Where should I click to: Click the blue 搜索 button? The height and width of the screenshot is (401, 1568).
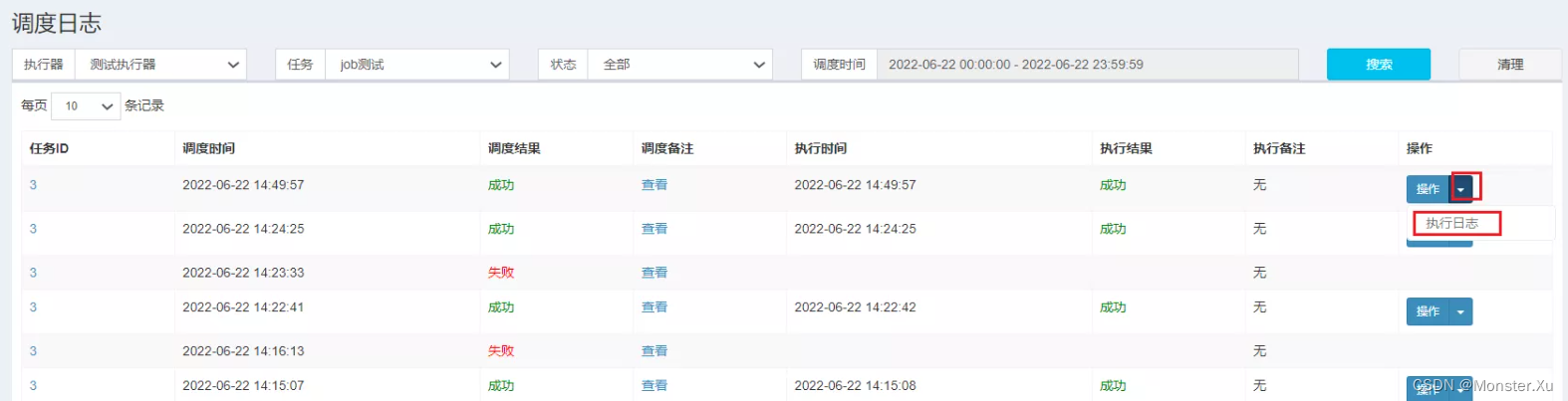click(1379, 65)
